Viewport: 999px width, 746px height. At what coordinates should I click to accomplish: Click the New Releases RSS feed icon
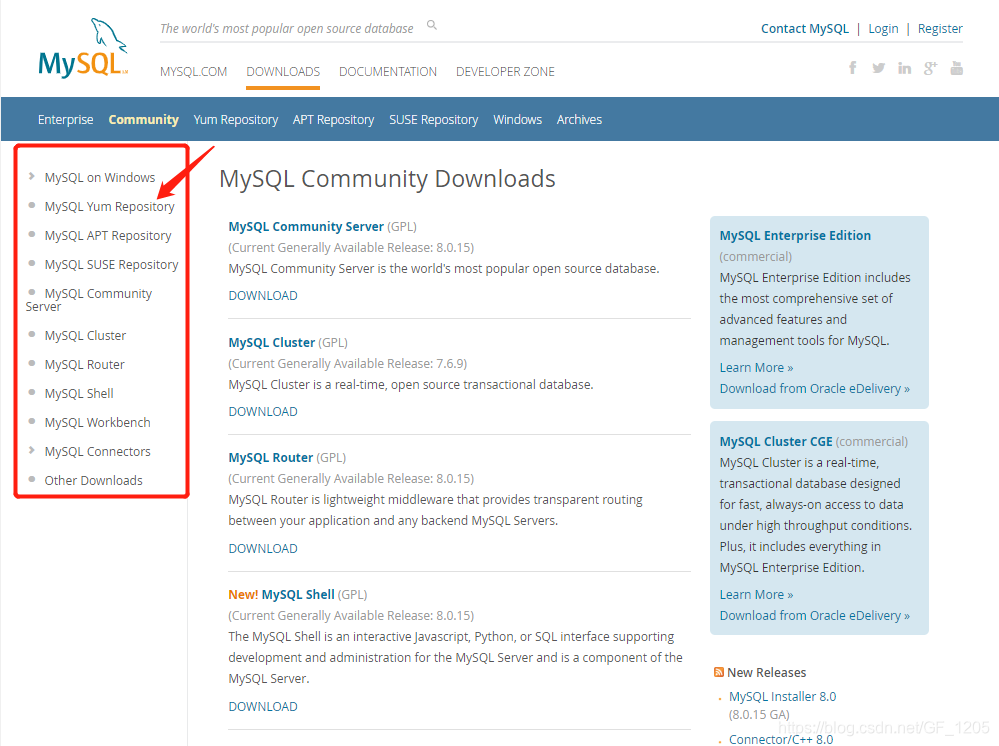(719, 672)
